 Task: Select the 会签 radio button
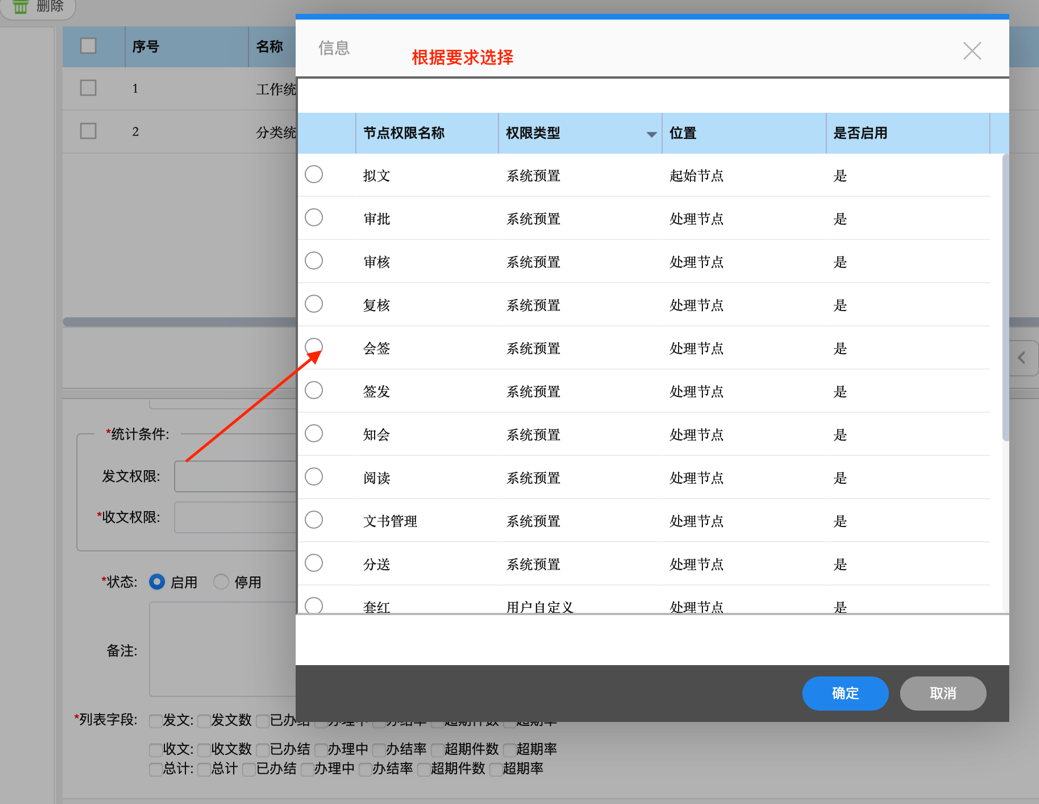tap(314, 347)
